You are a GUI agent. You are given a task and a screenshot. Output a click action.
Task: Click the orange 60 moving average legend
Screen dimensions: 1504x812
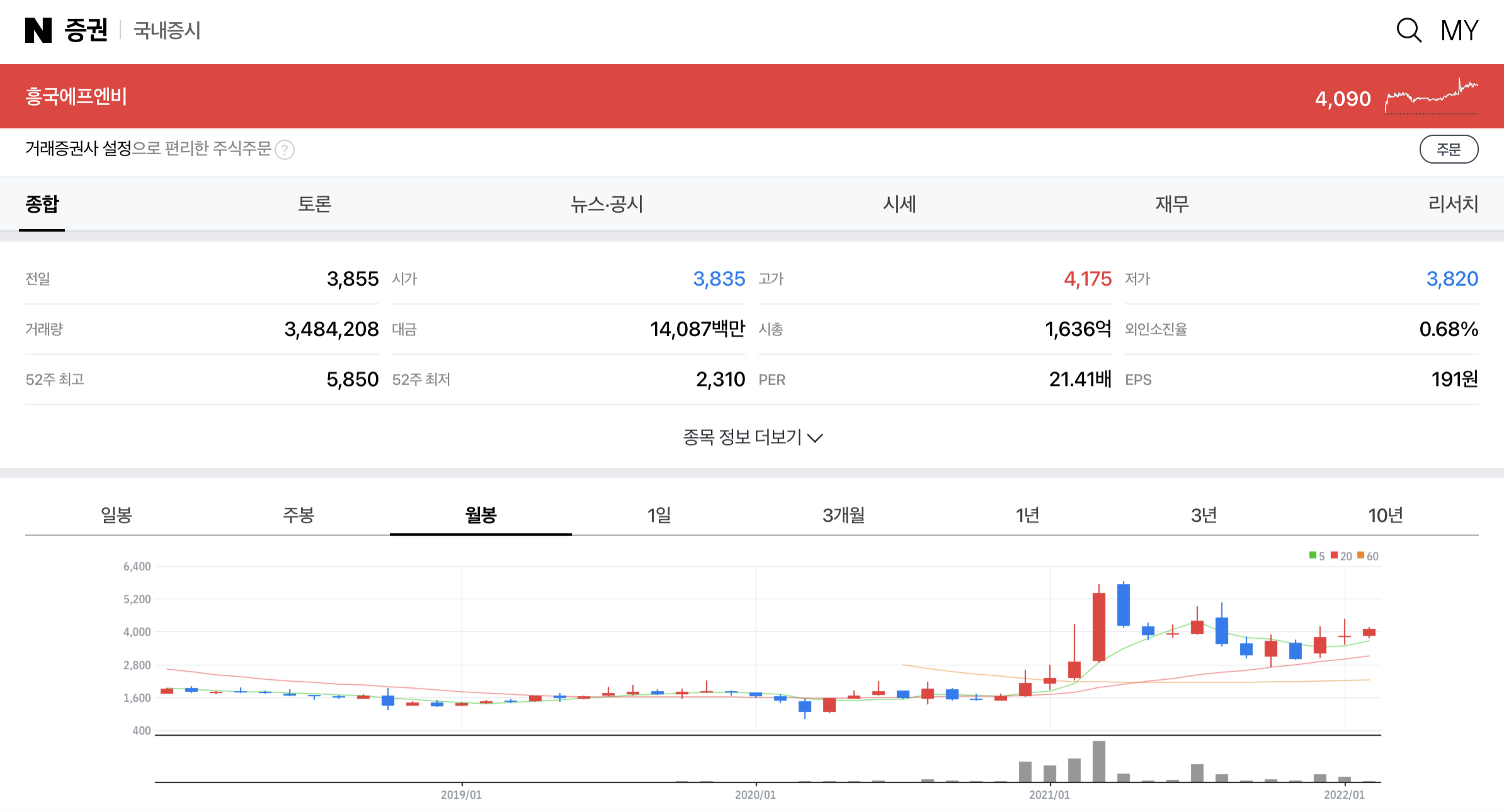point(1368,556)
